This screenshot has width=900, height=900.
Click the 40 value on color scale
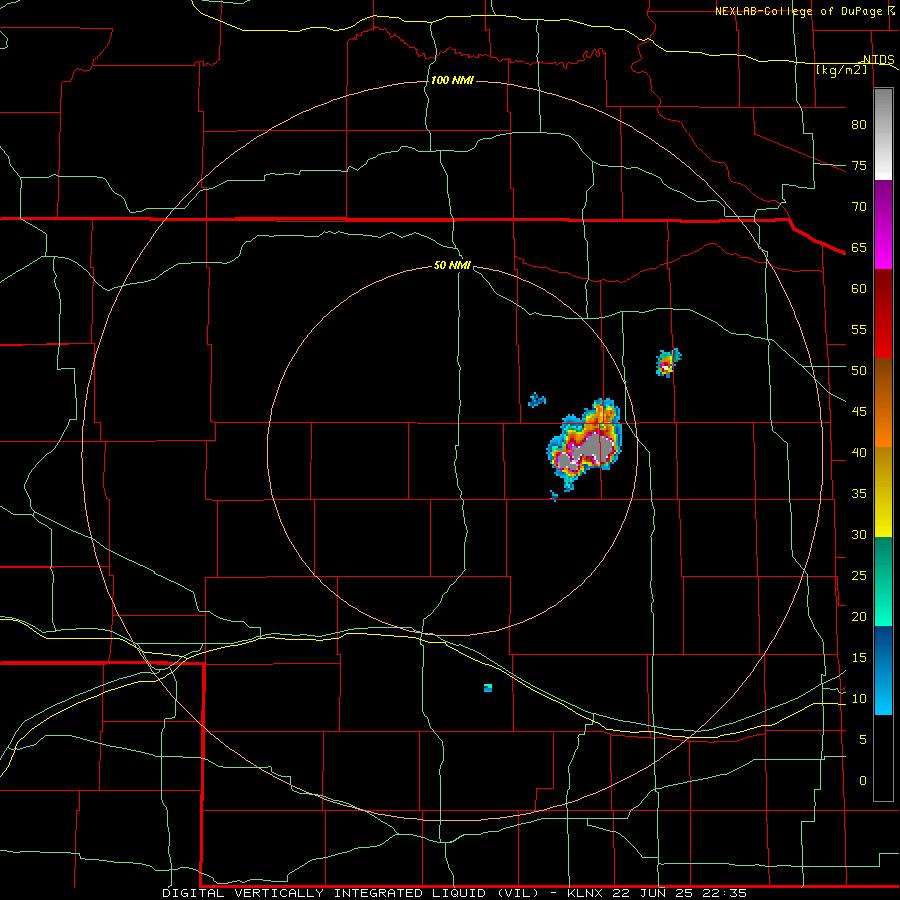[x=859, y=452]
